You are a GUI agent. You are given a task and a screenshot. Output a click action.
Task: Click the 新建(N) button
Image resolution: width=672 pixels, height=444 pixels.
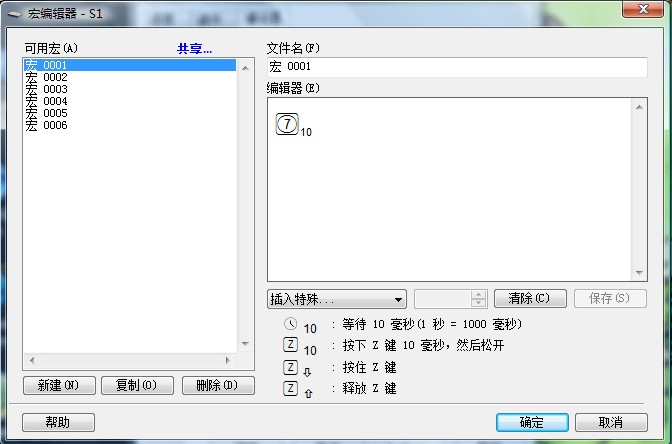[x=59, y=385]
